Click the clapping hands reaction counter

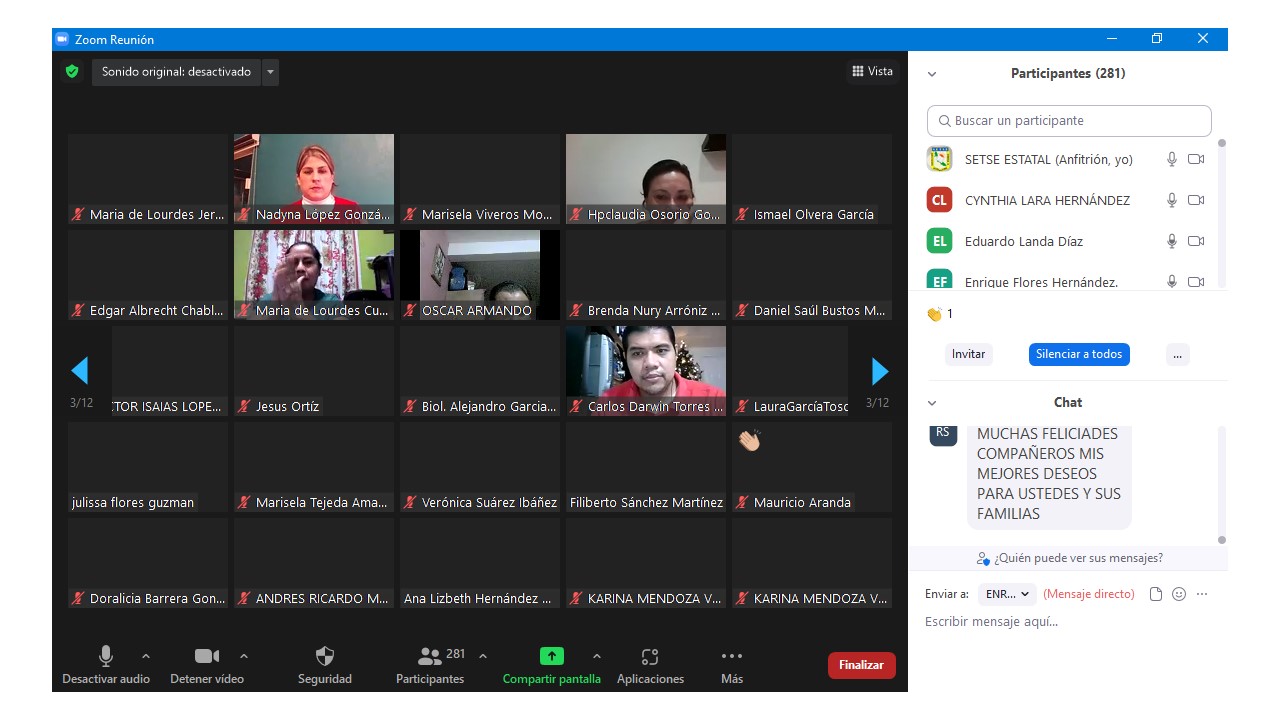[939, 314]
